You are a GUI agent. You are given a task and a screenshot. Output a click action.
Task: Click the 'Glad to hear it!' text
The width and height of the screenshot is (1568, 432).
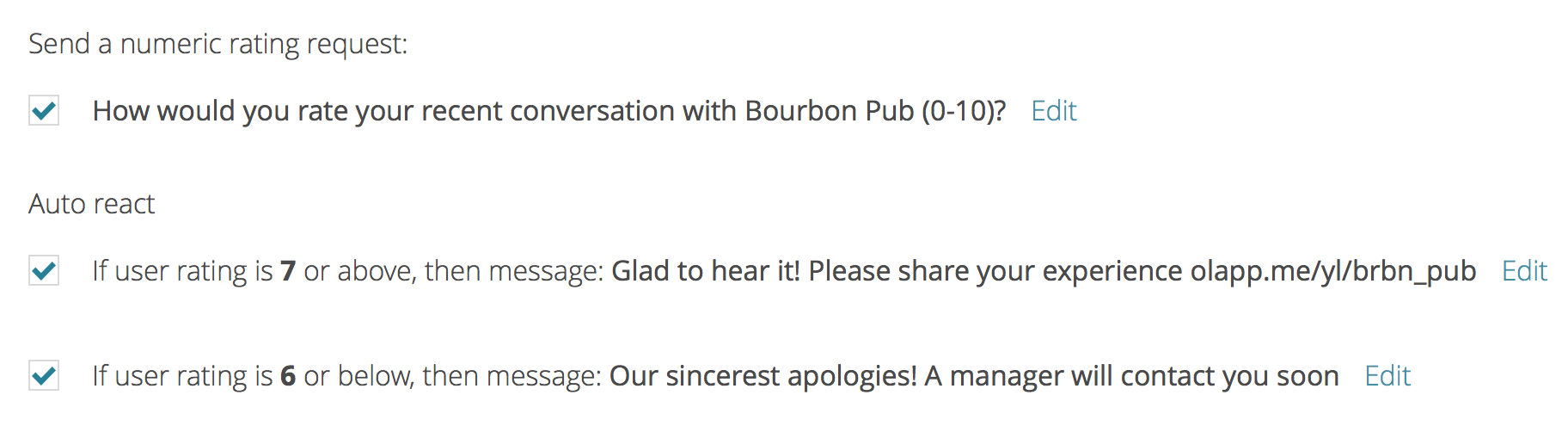705,271
